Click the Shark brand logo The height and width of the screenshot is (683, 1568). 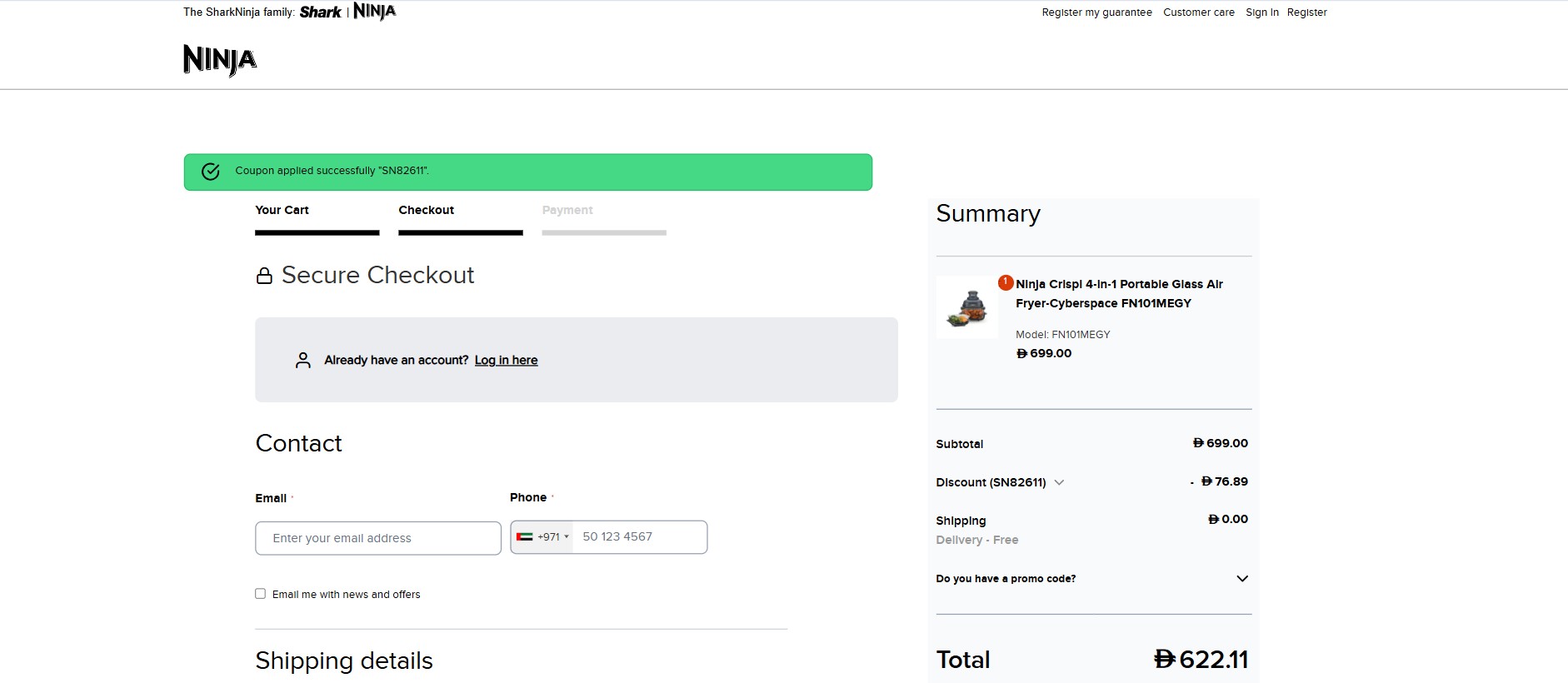[320, 12]
